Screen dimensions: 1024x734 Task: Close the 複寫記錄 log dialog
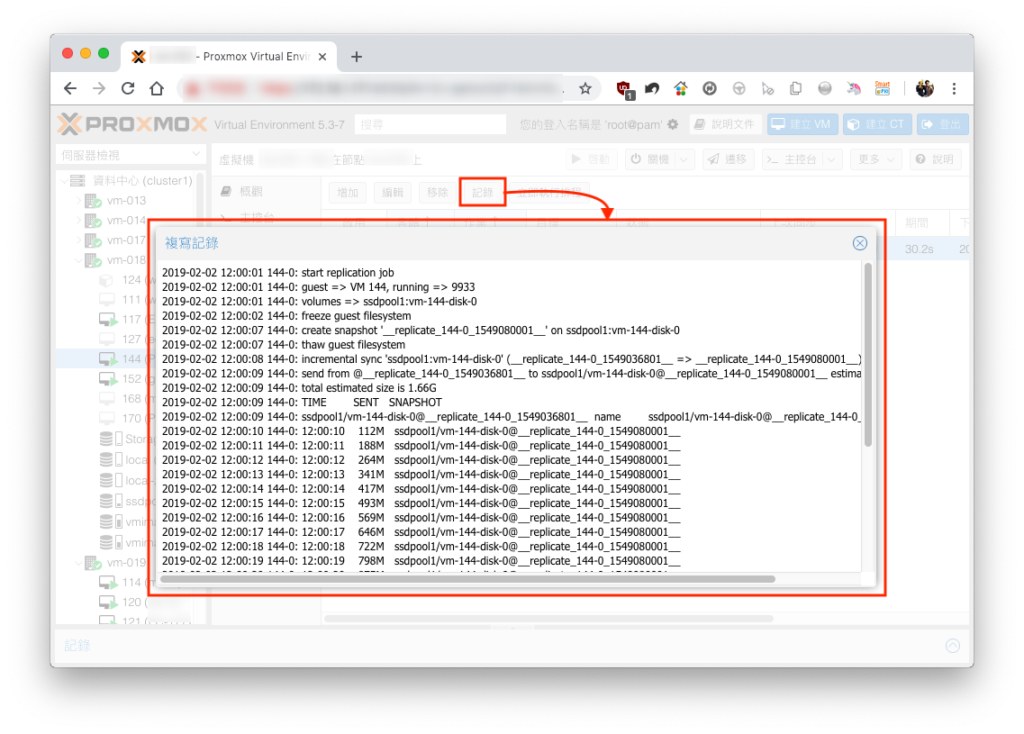(859, 243)
